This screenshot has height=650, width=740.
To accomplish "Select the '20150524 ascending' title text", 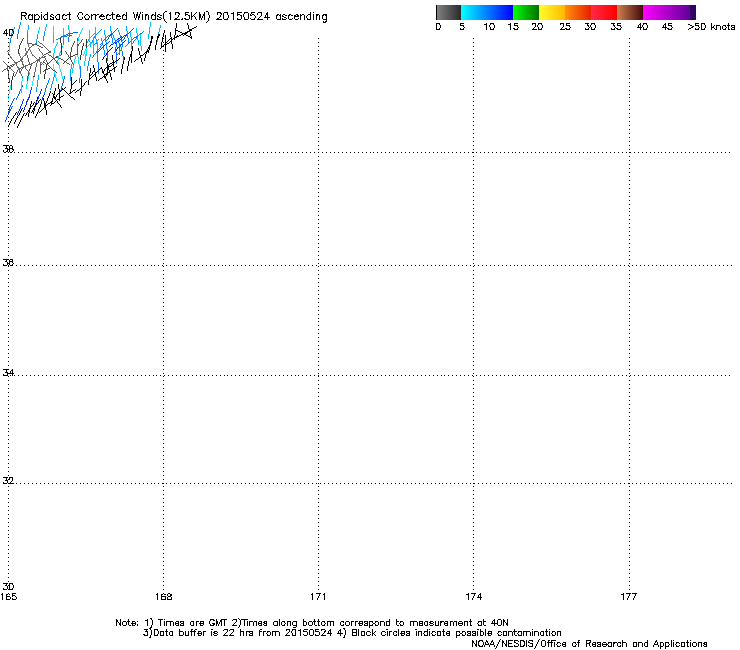I will pos(271,17).
